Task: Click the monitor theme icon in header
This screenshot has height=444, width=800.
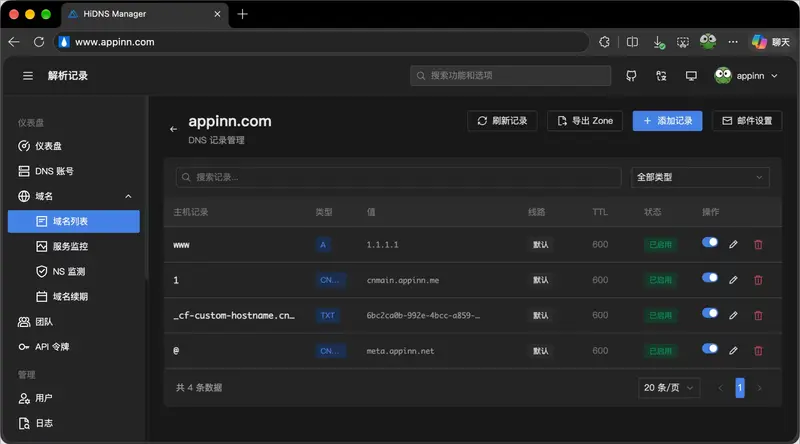Action: 691,76
